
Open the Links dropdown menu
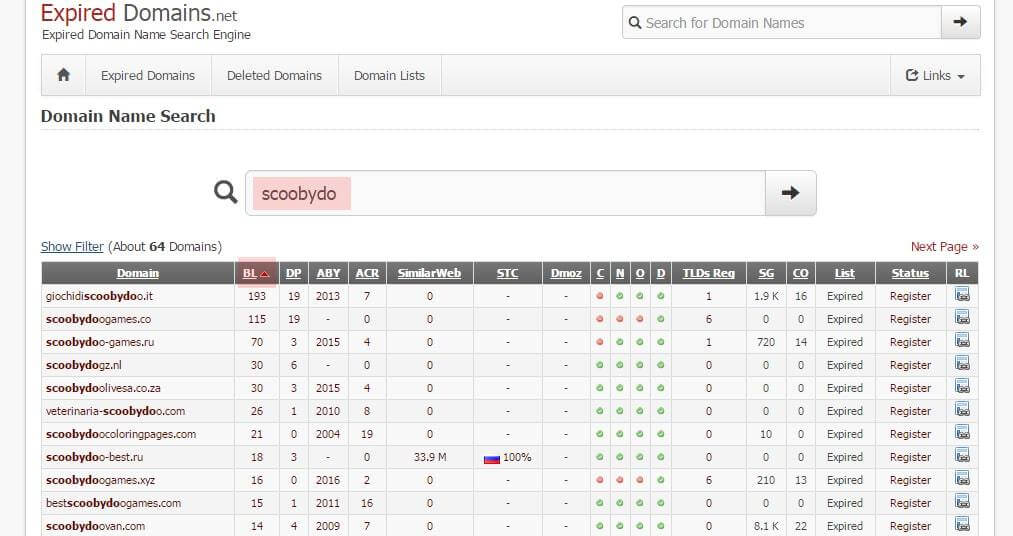(x=935, y=75)
